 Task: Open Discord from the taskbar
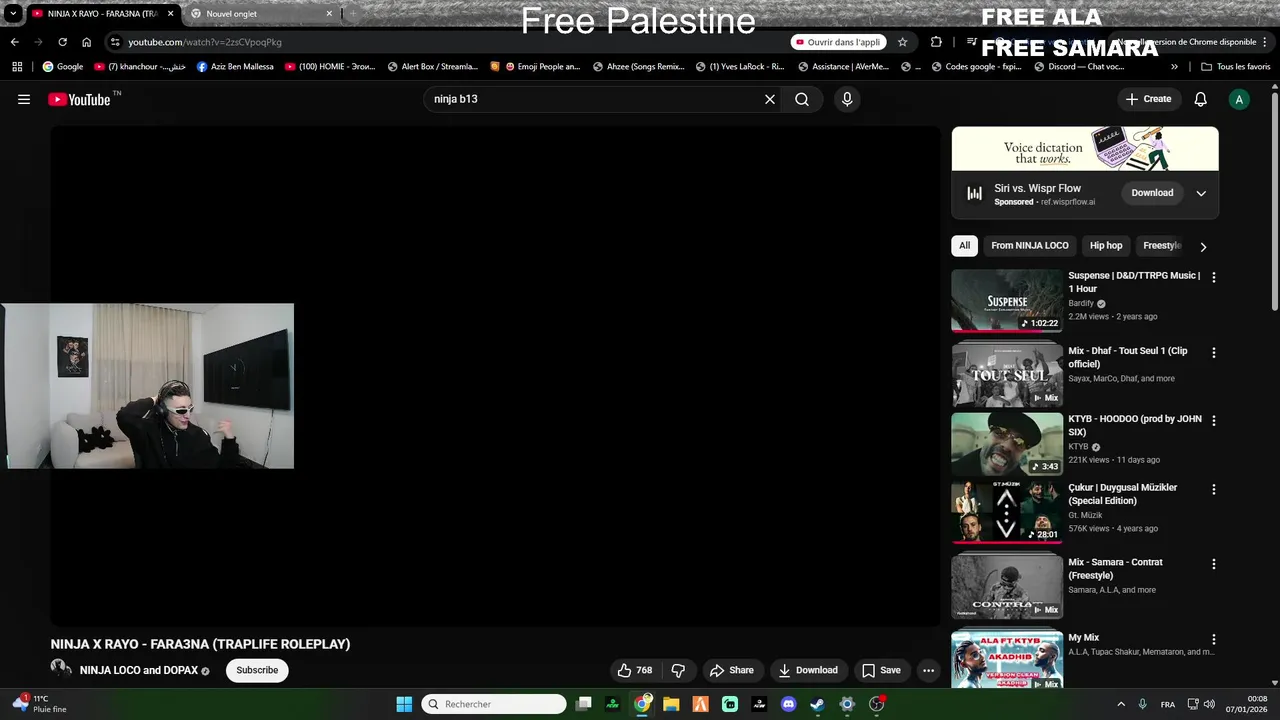coord(788,704)
